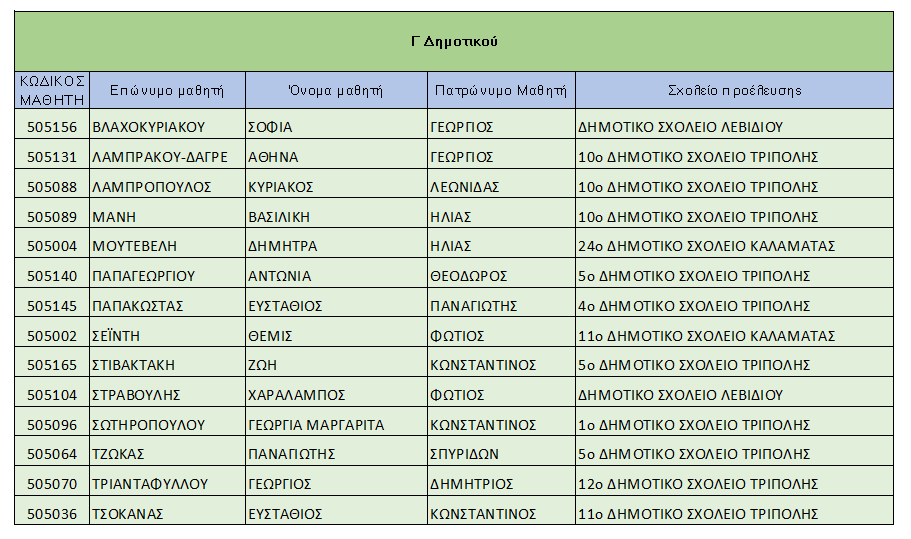Select student code 505036
The image size is (911, 539).
(x=52, y=514)
